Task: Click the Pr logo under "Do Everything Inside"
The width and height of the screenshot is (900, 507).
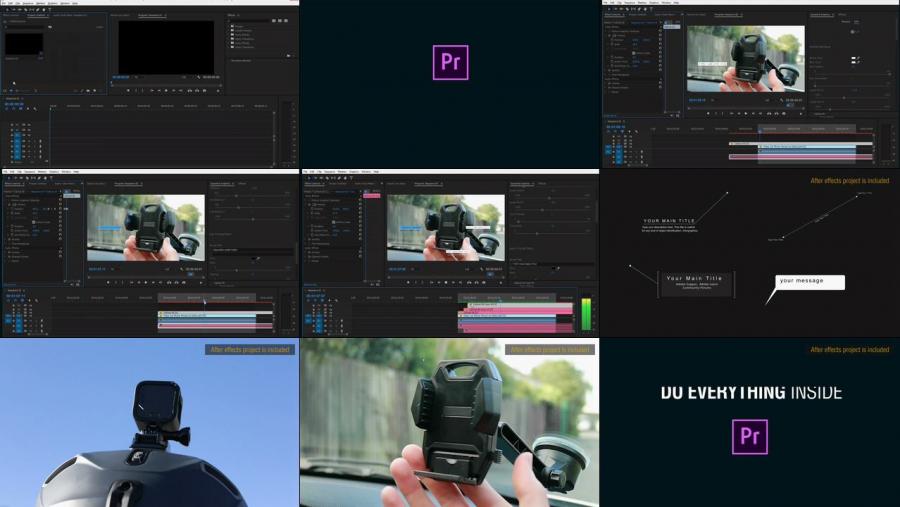Action: (x=749, y=437)
